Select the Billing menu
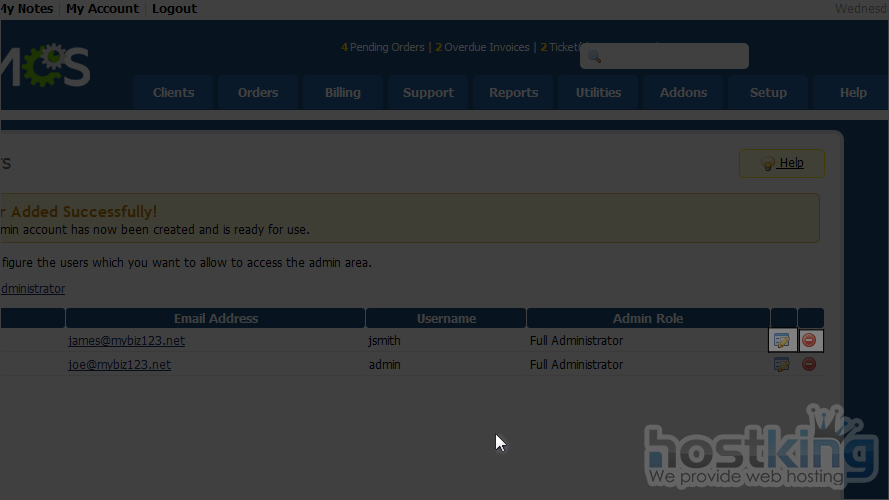The width and height of the screenshot is (889, 500). 342,93
